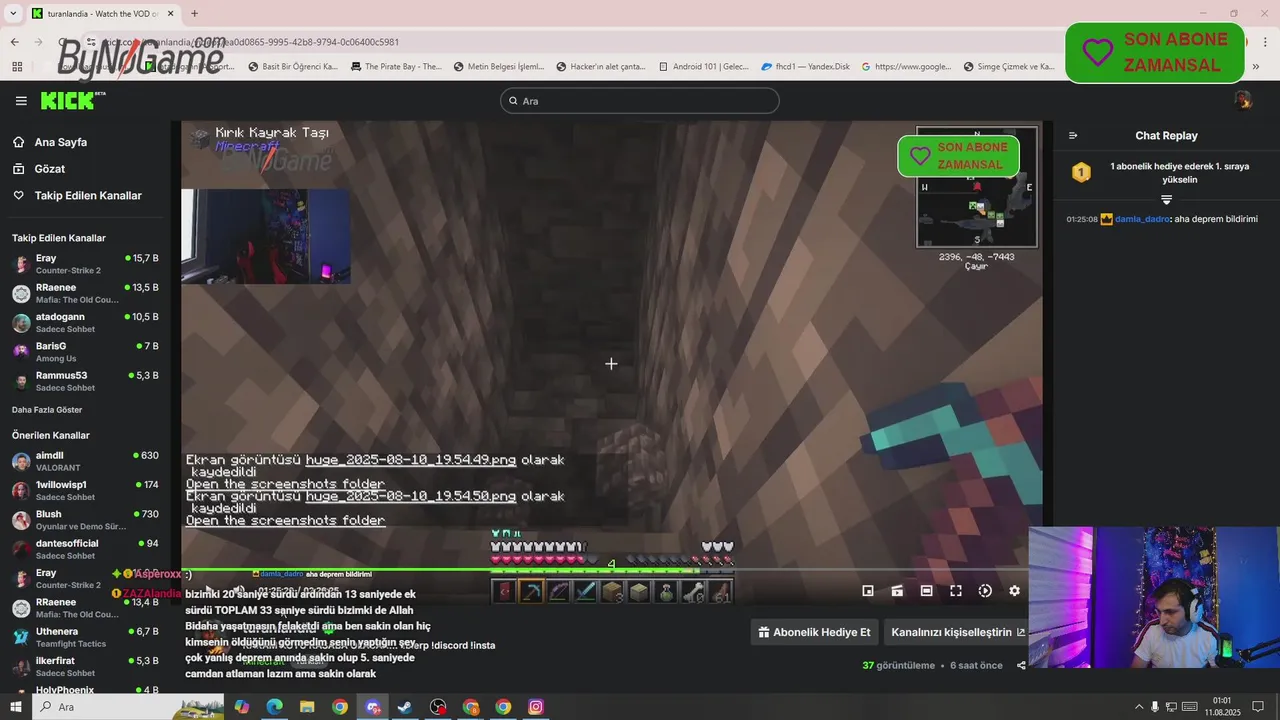Open File Explorer from the taskbar

[x=307, y=707]
